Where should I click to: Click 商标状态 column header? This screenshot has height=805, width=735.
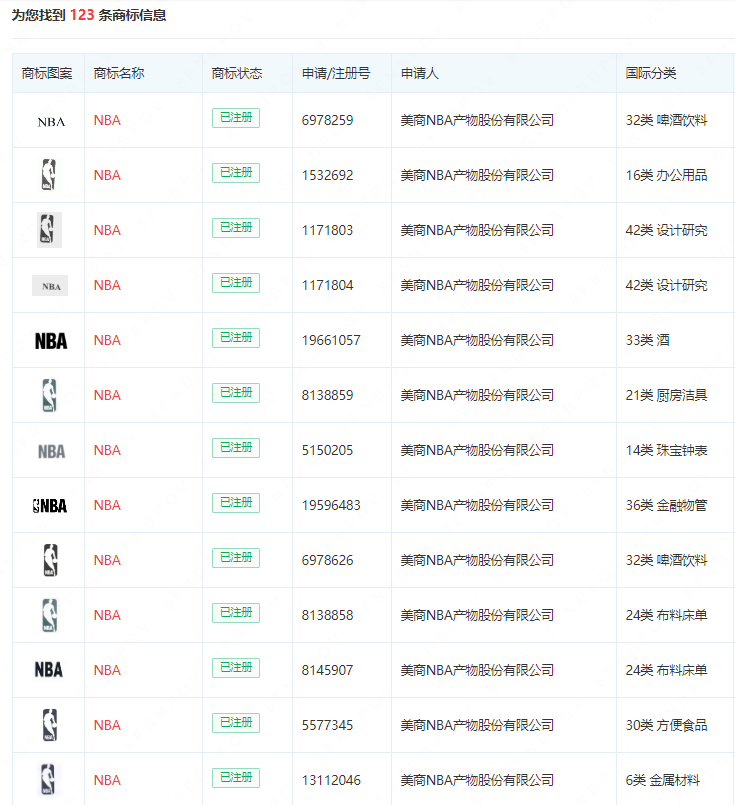click(237, 73)
